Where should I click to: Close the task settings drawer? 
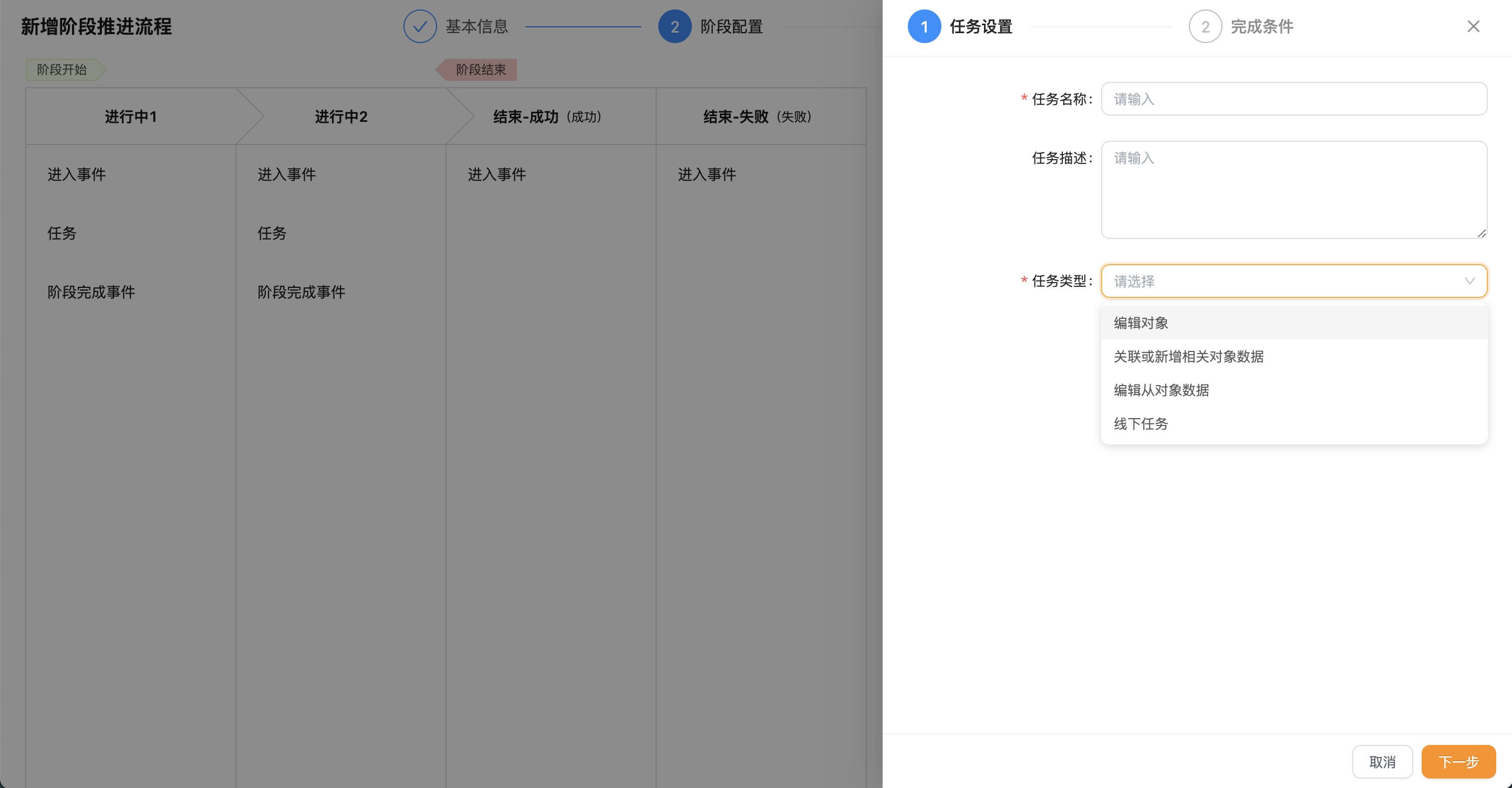[1473, 26]
